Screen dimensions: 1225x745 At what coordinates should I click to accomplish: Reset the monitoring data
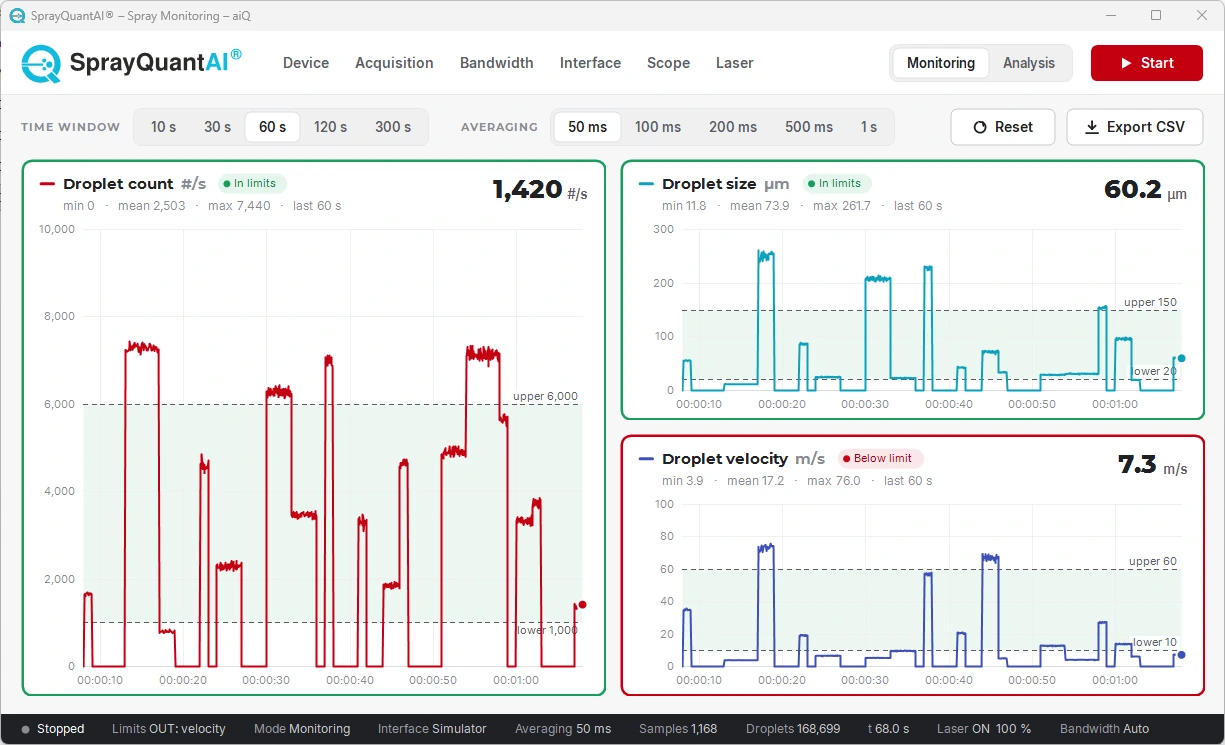[x=1003, y=127]
